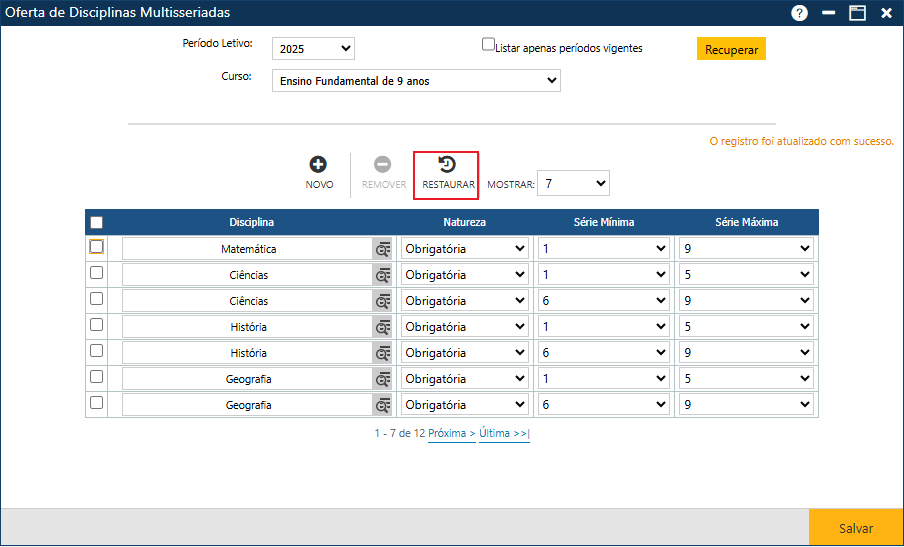Open the Período Letivo dropdown
Viewport: 904px width, 547px height.
(x=313, y=49)
